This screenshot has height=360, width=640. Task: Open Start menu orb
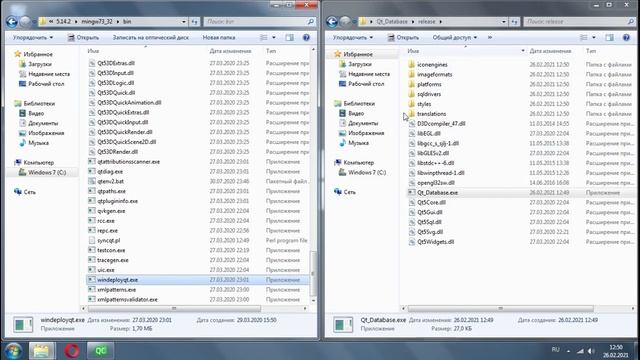[x=13, y=351]
